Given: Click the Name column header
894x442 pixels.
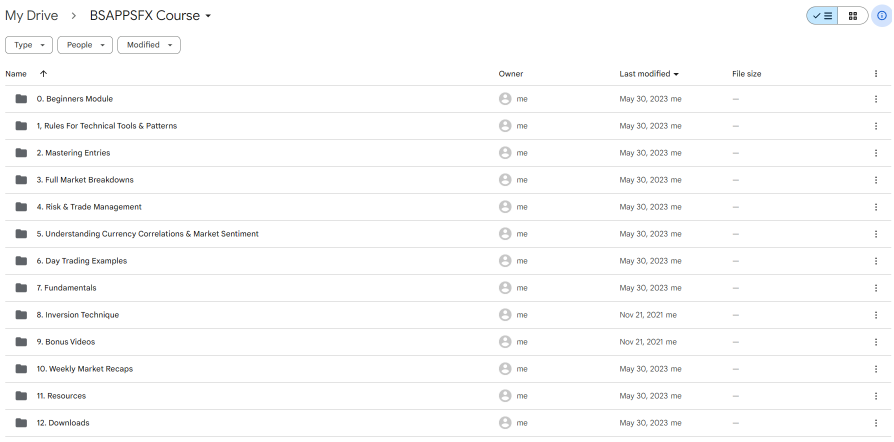Looking at the screenshot, I should coord(16,74).
